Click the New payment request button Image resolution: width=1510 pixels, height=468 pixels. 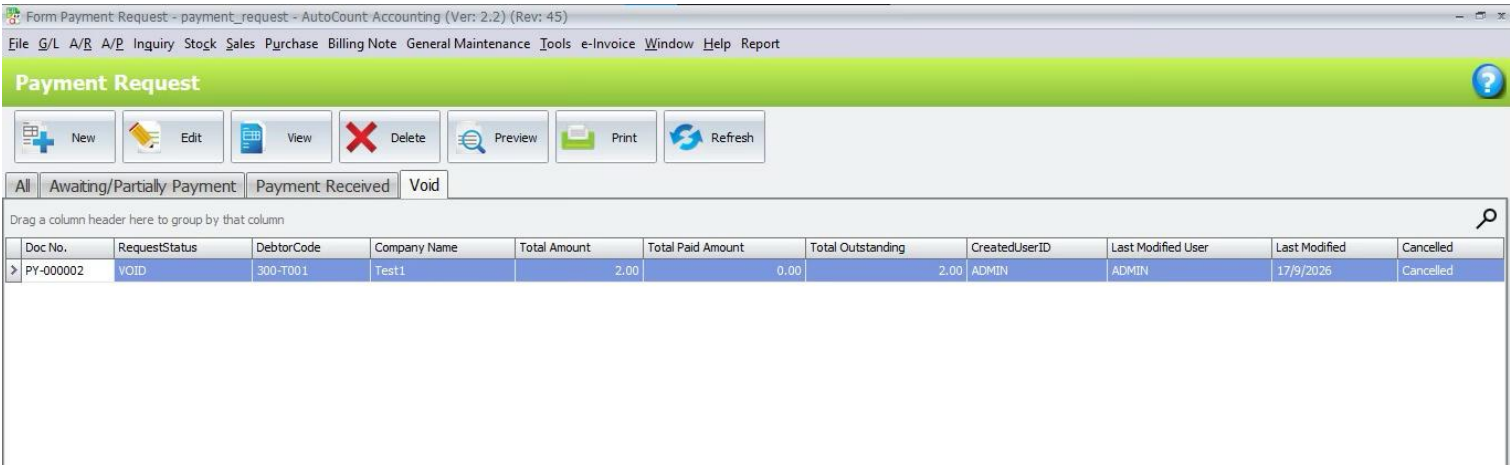click(60, 138)
